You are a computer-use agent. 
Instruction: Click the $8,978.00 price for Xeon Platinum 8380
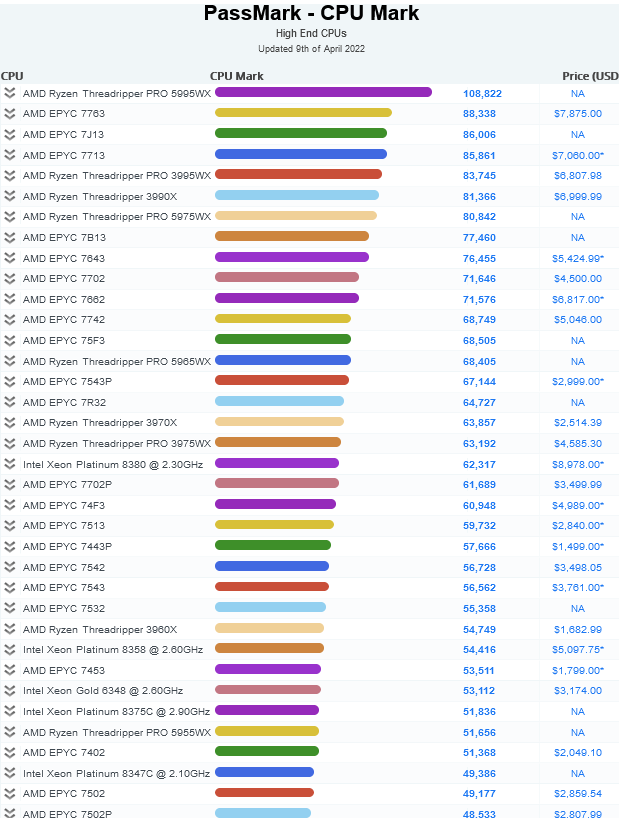pyautogui.click(x=577, y=464)
